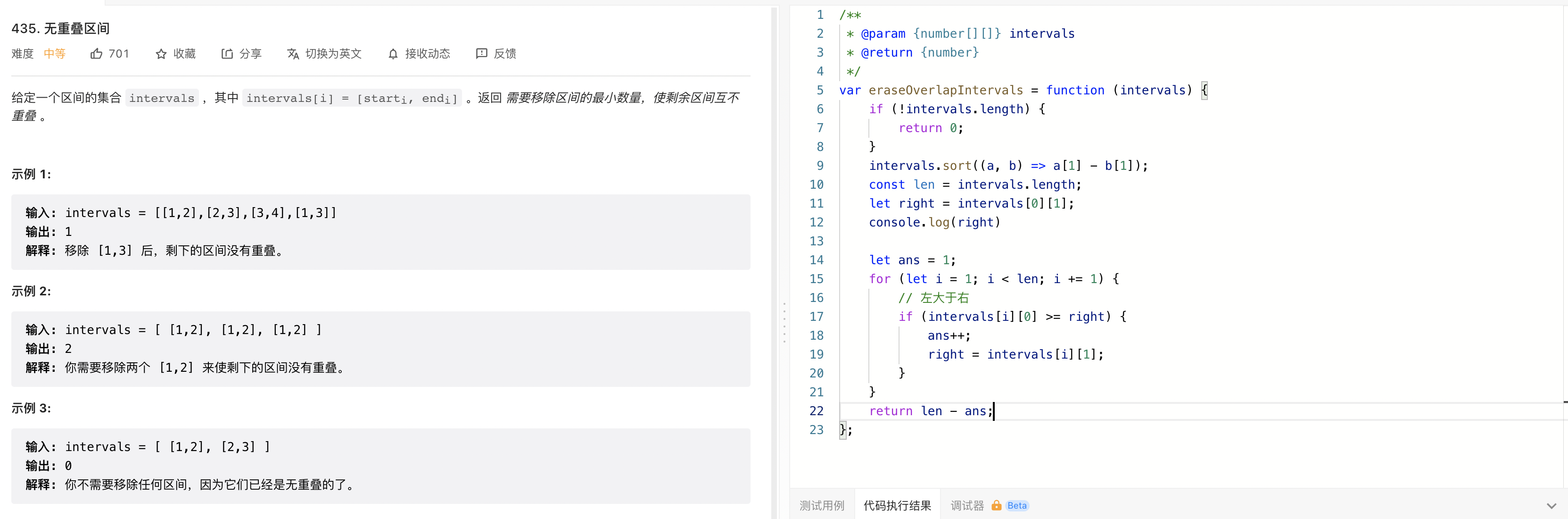The width and height of the screenshot is (1568, 519).
Task: Click the problem title 435. 无重叠区间
Action: [60, 29]
